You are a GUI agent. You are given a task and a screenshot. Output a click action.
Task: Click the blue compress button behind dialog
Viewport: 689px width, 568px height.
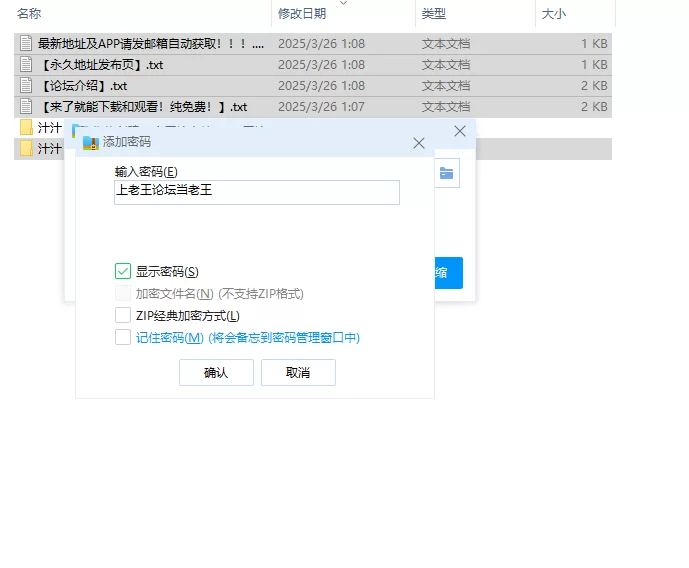[x=448, y=273]
